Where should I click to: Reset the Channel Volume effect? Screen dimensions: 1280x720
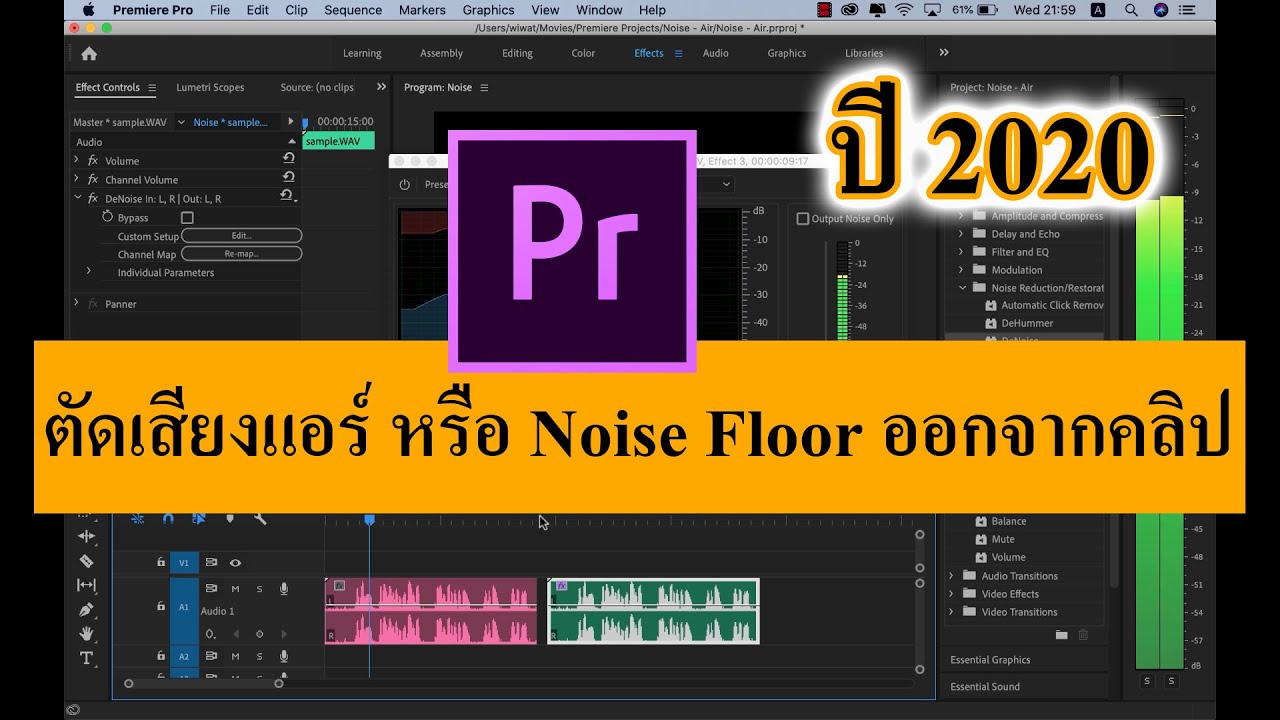[288, 176]
